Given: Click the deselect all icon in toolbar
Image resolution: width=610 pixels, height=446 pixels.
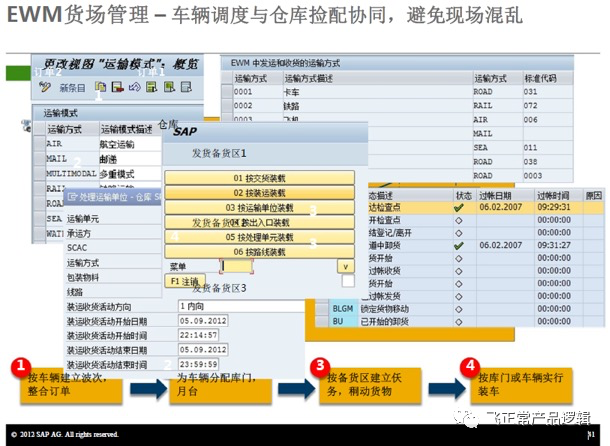Looking at the screenshot, I should 186,87.
